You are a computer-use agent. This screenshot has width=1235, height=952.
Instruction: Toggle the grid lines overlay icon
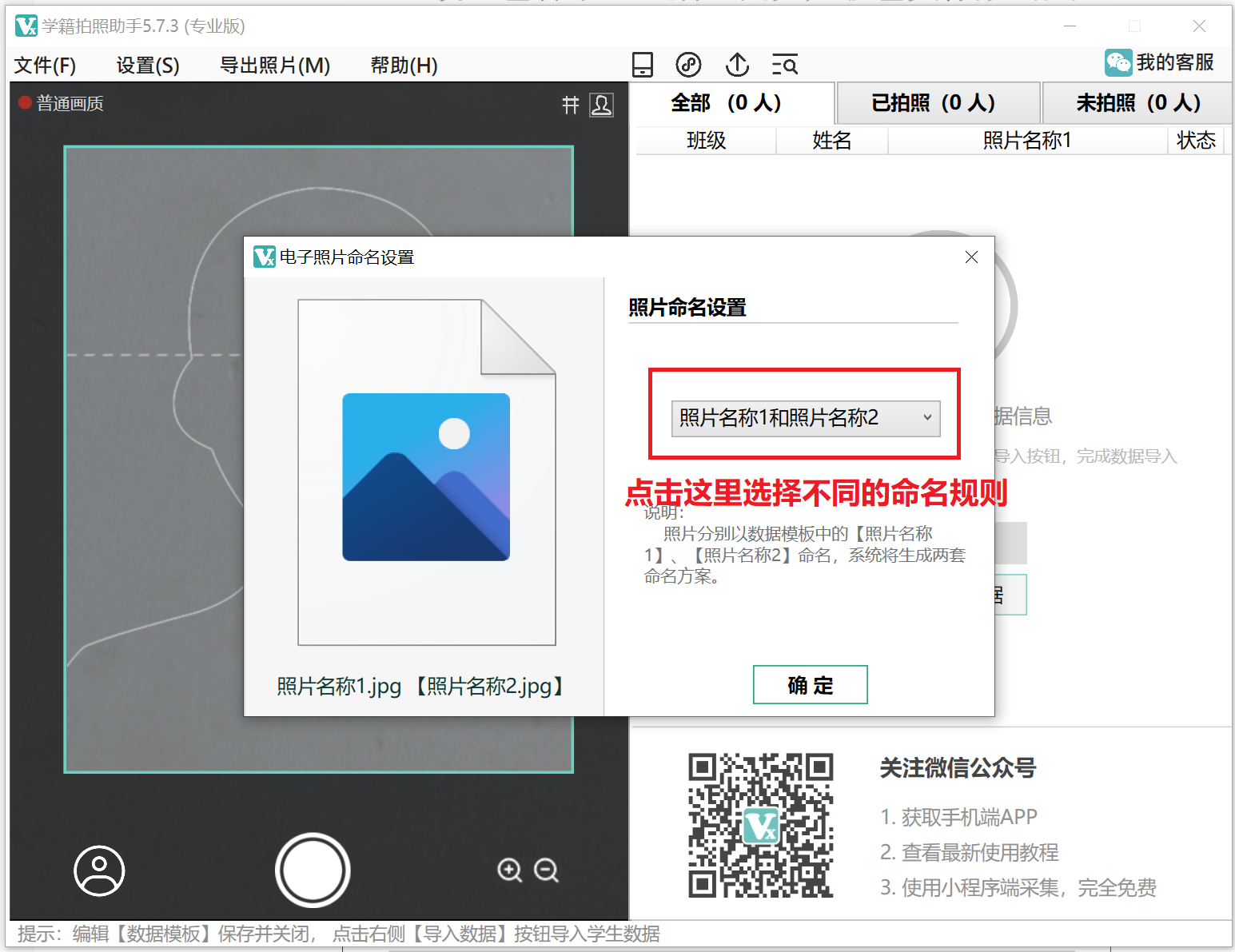(x=570, y=105)
